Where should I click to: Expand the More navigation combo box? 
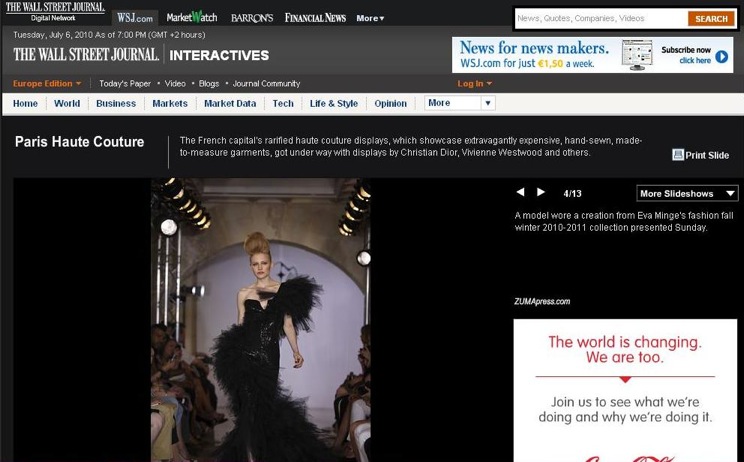[459, 103]
